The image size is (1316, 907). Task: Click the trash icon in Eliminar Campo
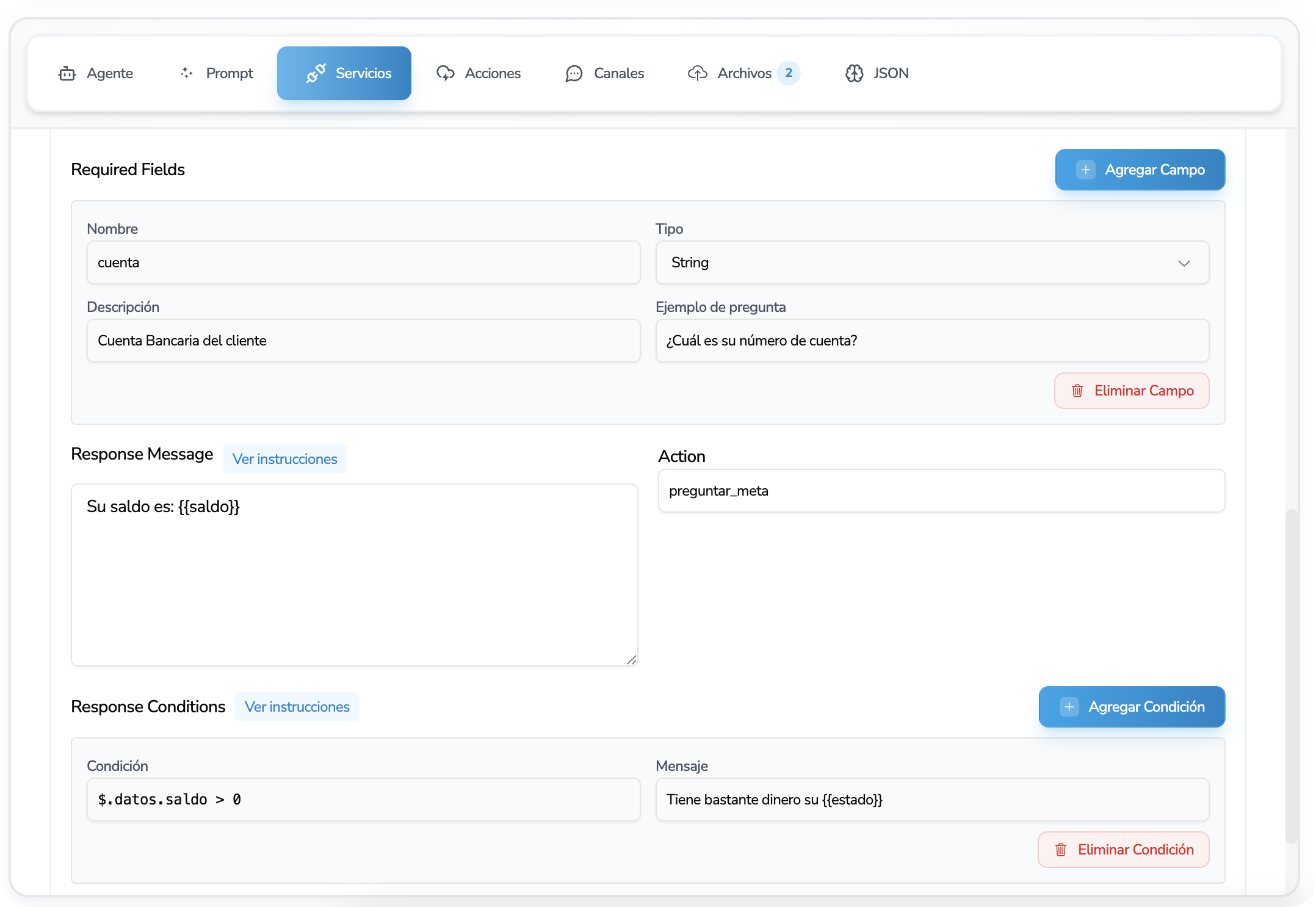click(1077, 391)
